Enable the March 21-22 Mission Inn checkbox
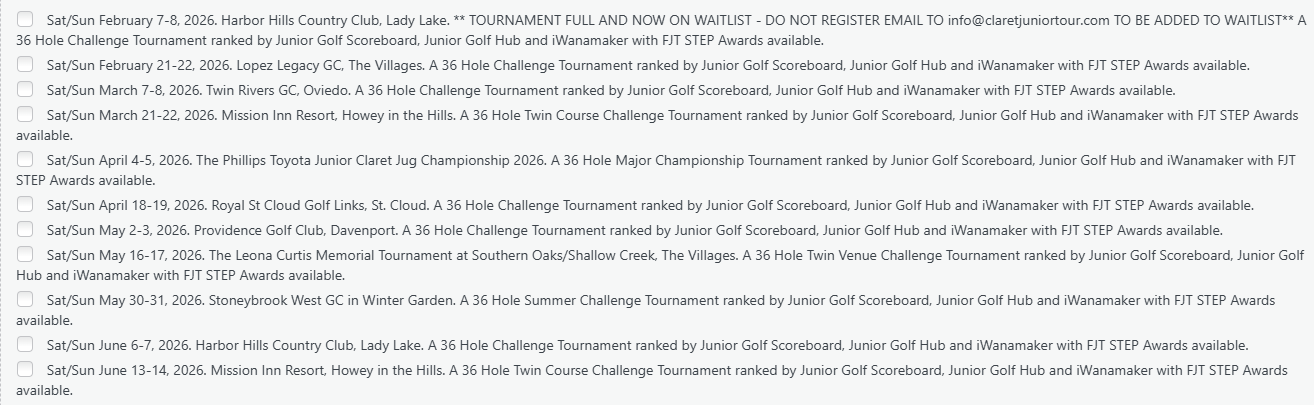Screen dimensions: 1314x405 coord(25,115)
